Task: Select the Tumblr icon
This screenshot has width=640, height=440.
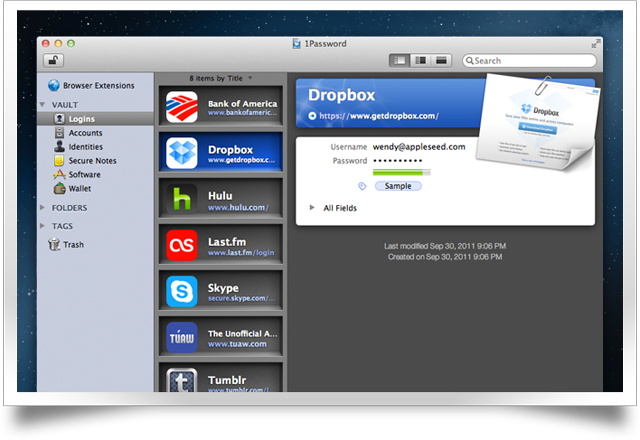Action: click(x=182, y=380)
